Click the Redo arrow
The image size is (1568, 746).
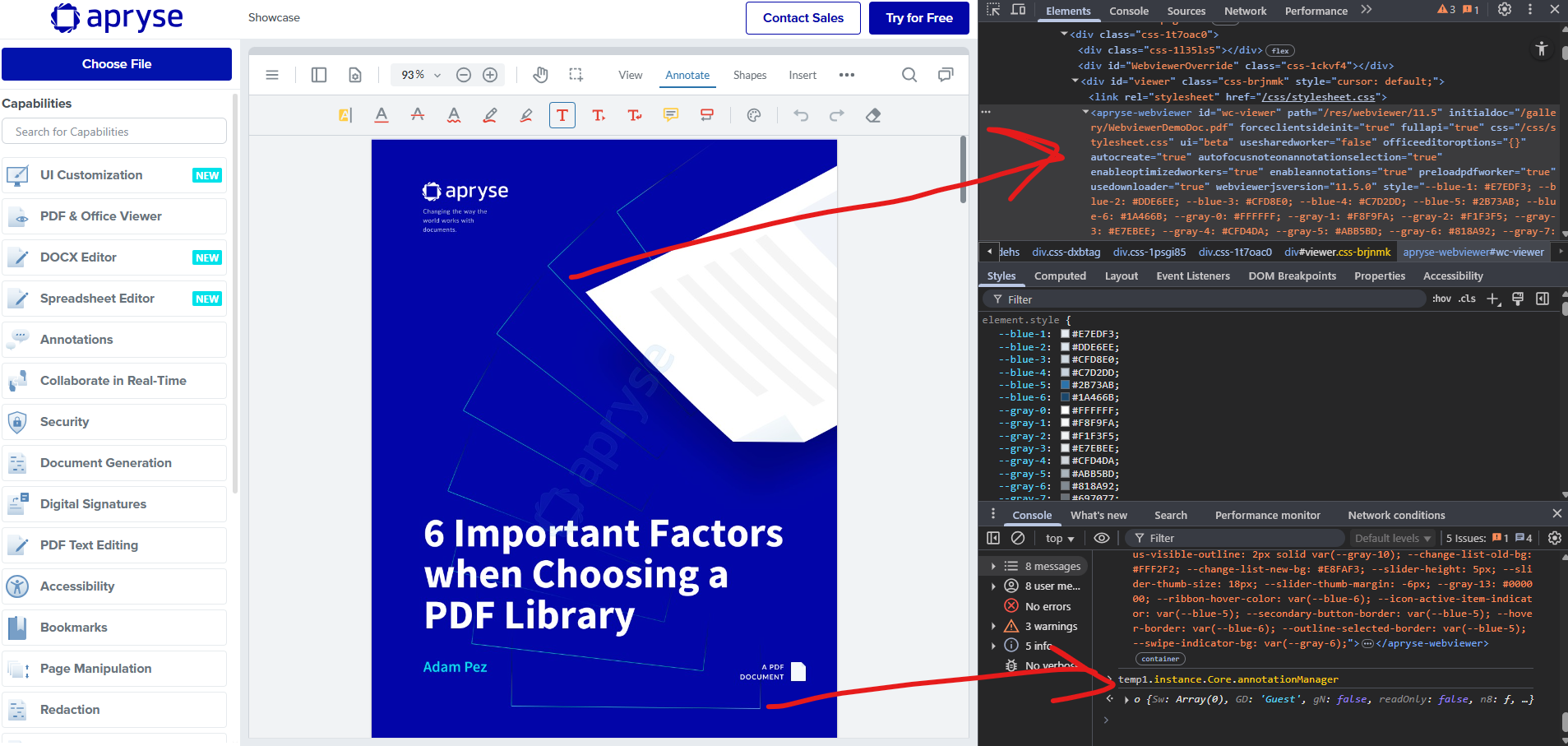[x=837, y=115]
